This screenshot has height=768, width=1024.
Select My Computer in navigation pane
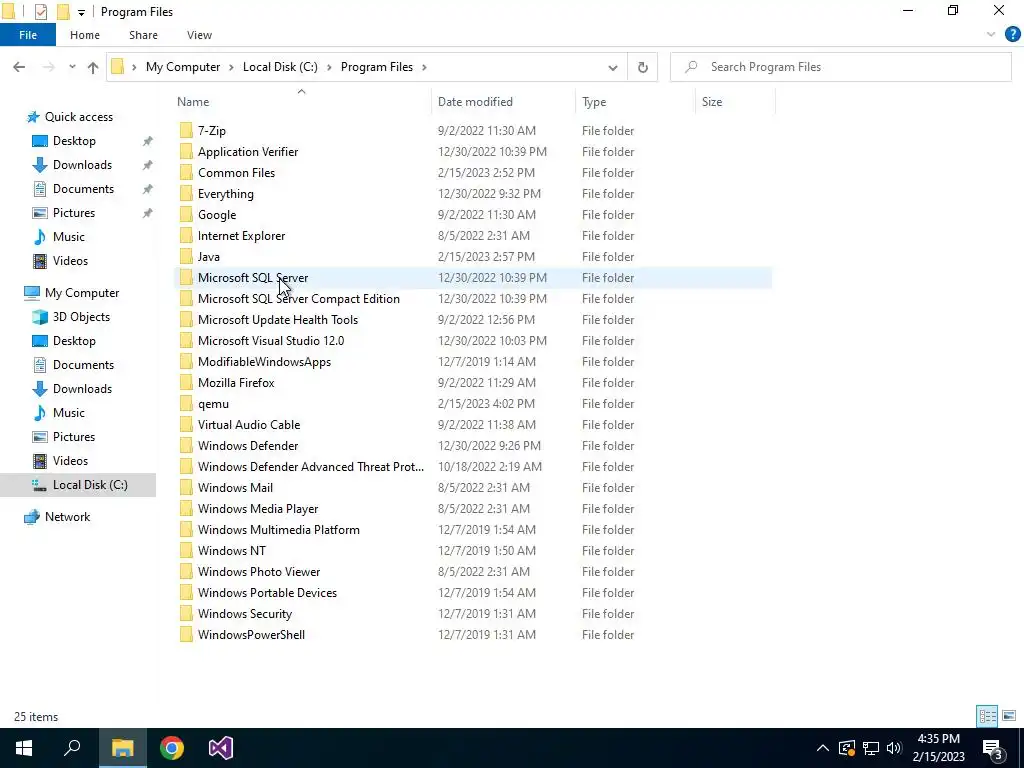point(82,293)
